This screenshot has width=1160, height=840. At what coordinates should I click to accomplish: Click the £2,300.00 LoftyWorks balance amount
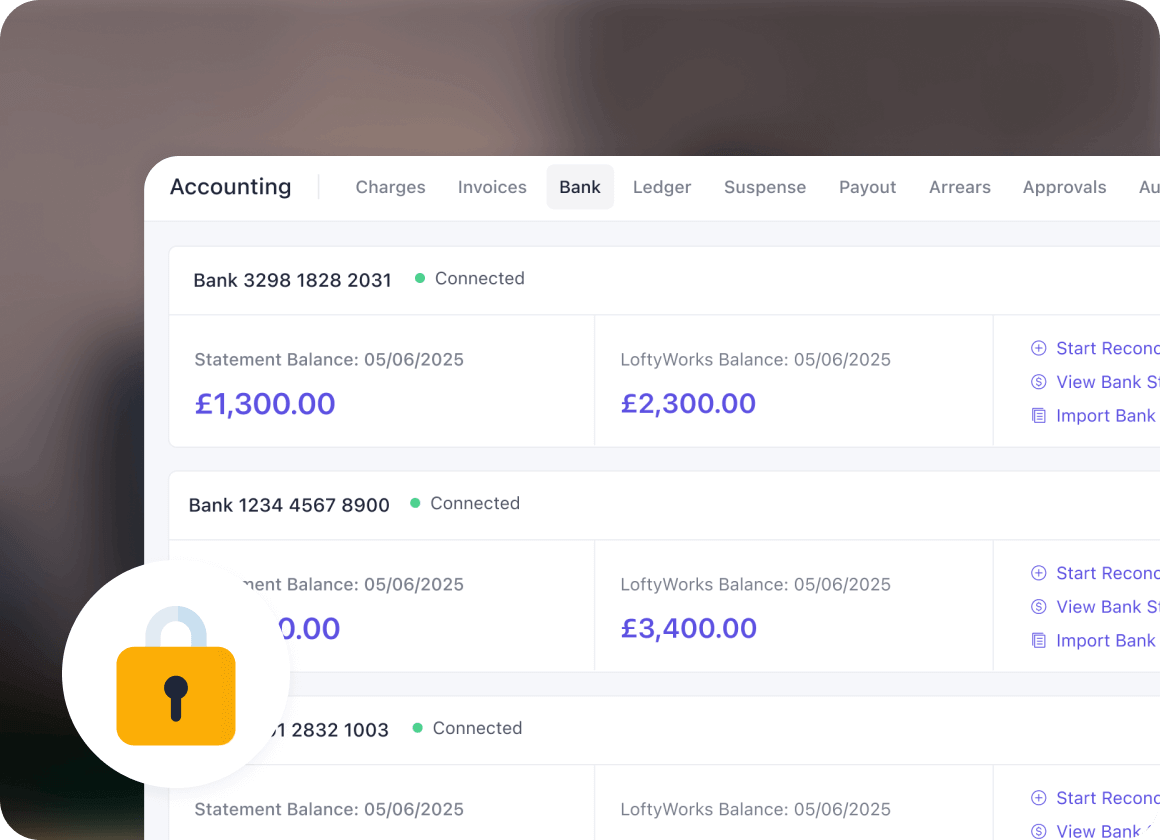pyautogui.click(x=688, y=404)
